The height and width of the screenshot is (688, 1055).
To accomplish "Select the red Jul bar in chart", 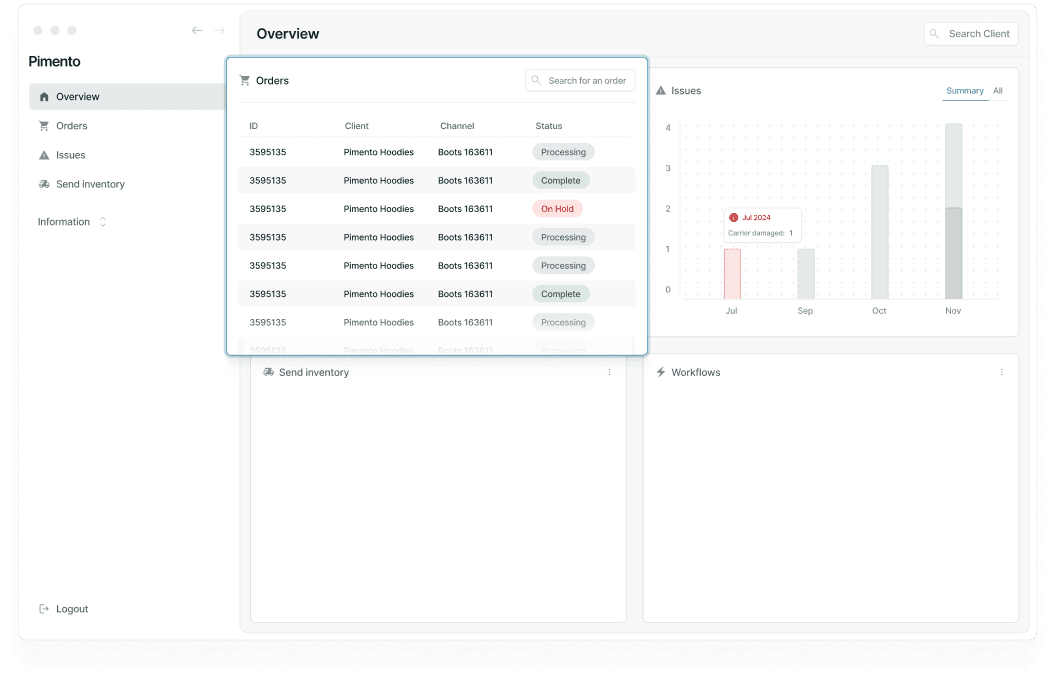I will pyautogui.click(x=732, y=274).
